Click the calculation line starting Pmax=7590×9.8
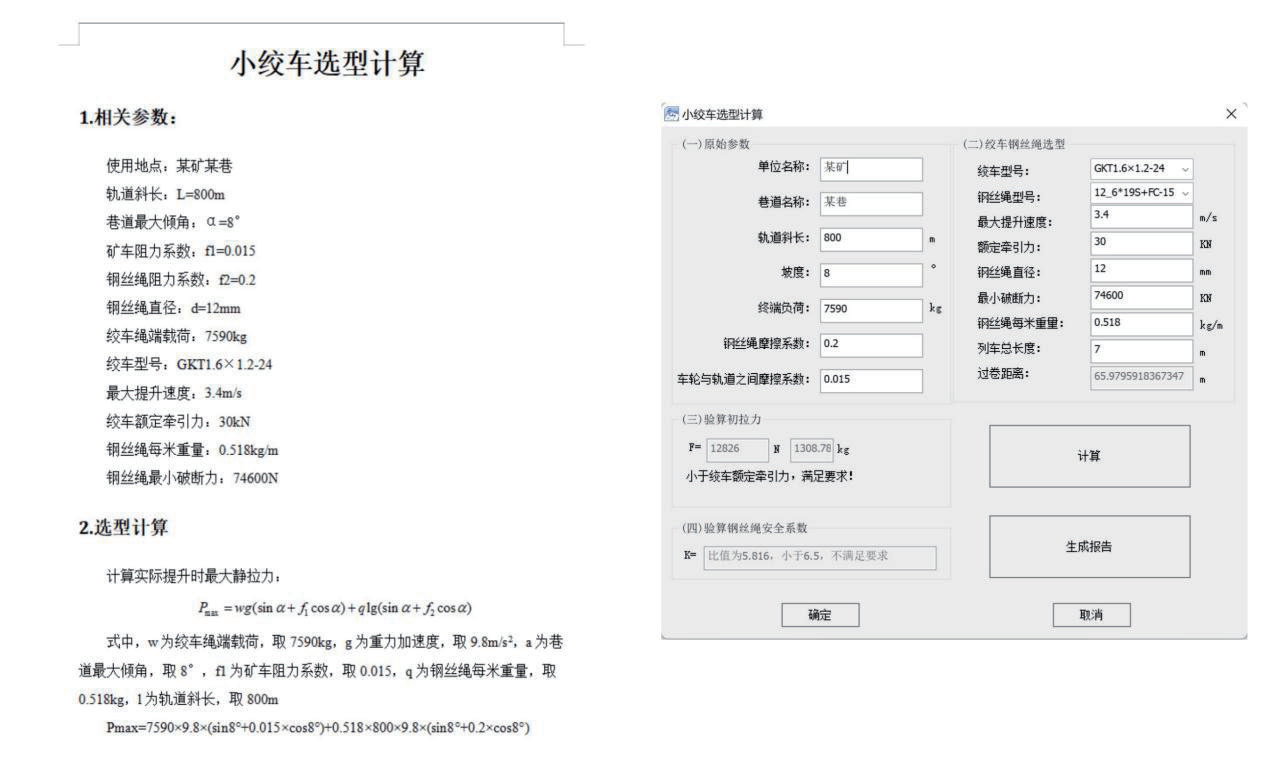Viewport: 1269px width, 762px height. pos(318,728)
